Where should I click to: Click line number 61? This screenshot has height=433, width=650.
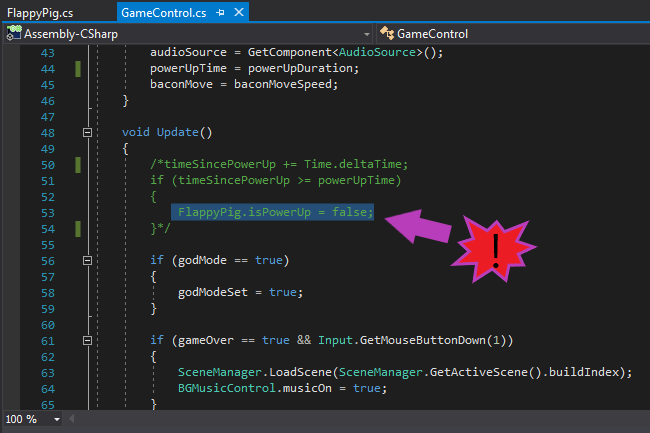point(48,341)
